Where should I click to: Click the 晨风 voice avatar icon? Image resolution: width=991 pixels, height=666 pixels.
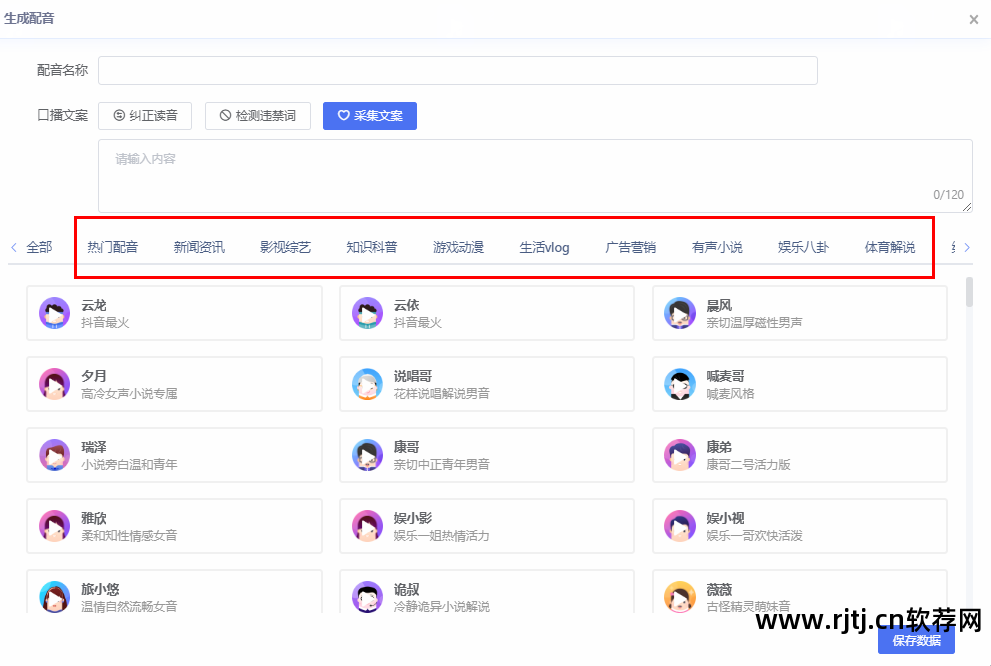(x=680, y=313)
